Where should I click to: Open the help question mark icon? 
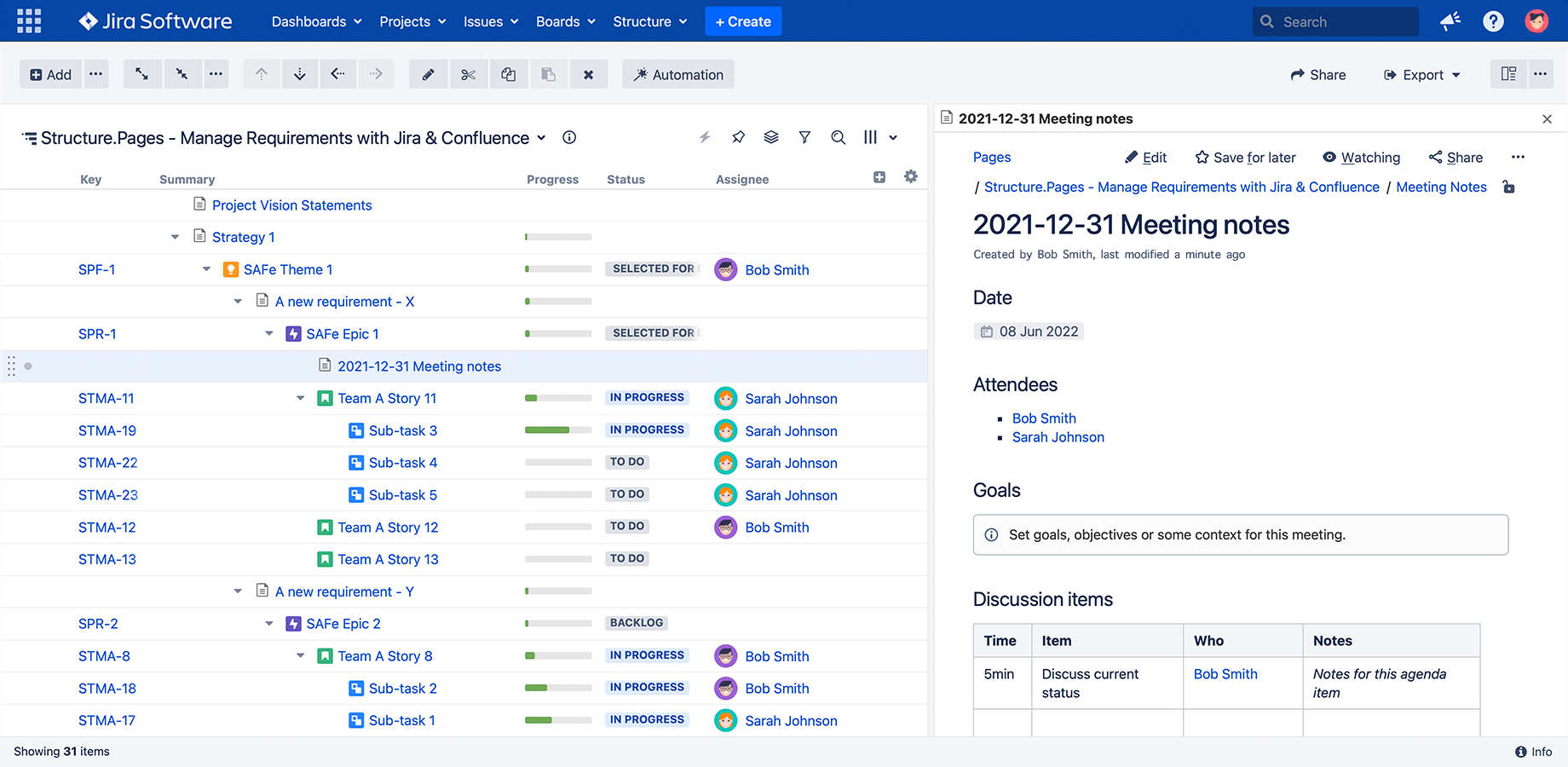point(1493,21)
